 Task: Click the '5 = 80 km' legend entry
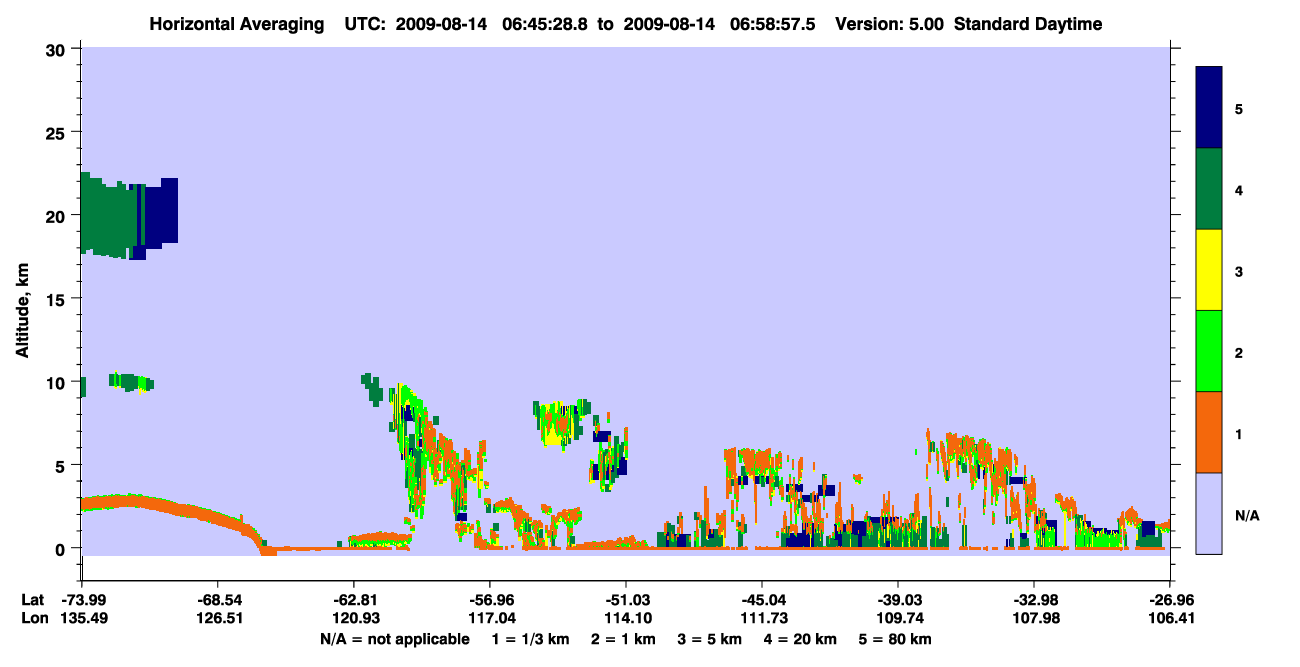(x=896, y=639)
